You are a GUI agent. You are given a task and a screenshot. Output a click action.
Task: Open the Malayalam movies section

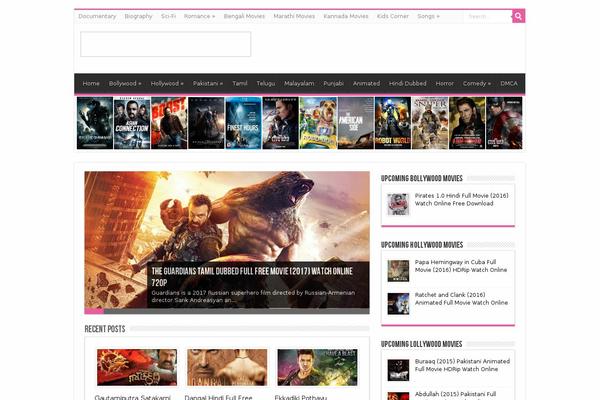pos(299,83)
